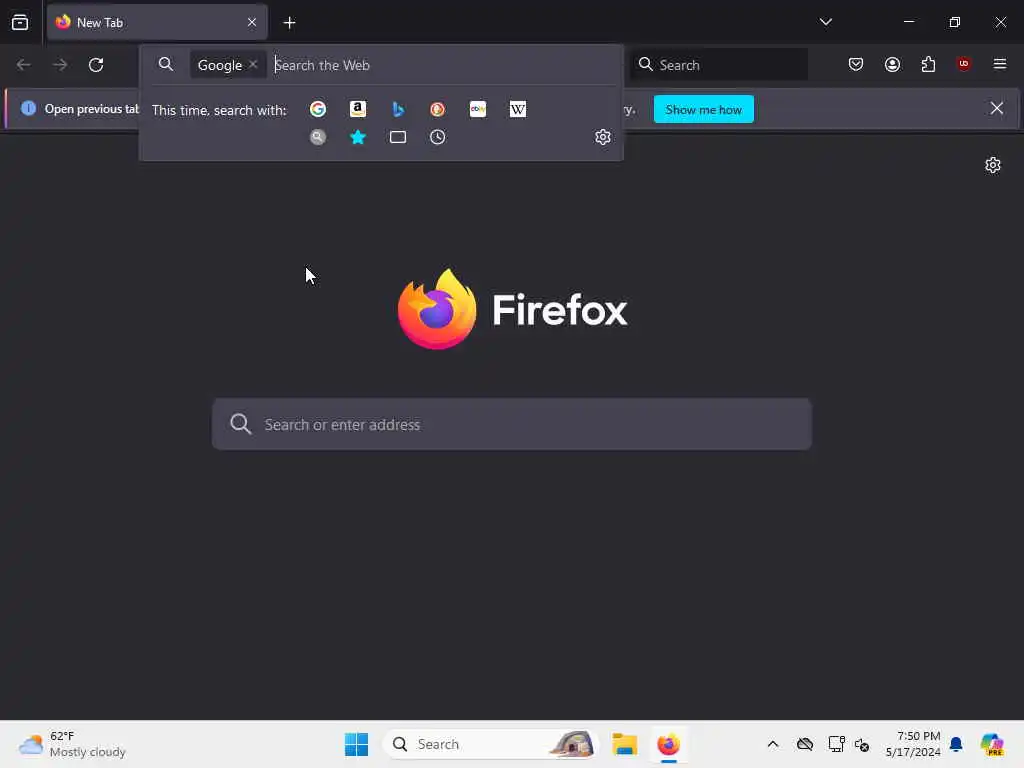This screenshot has height=768, width=1024.
Task: Open the weather widget showing 62°F
Action: (72, 744)
